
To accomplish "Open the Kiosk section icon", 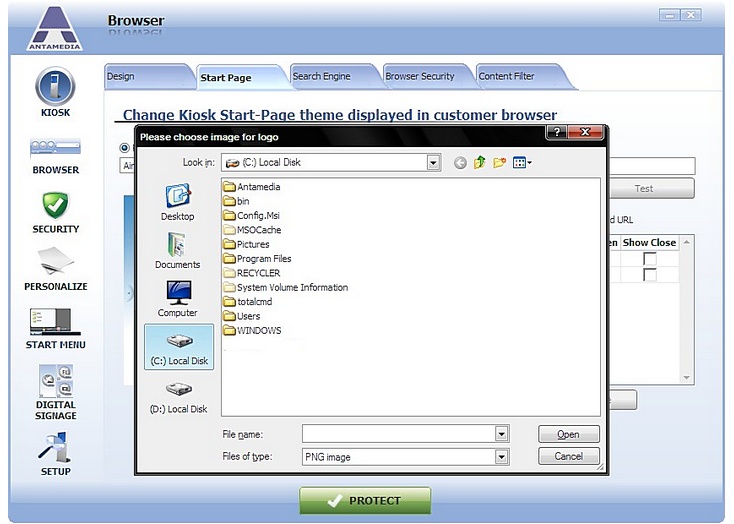I will point(55,88).
